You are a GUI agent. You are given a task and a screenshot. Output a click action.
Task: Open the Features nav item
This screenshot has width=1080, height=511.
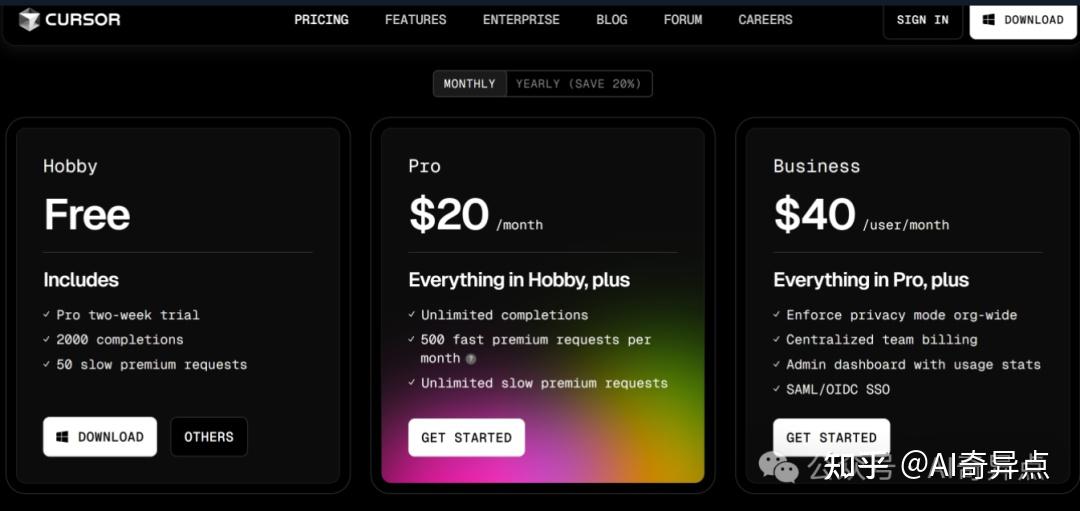coord(415,20)
